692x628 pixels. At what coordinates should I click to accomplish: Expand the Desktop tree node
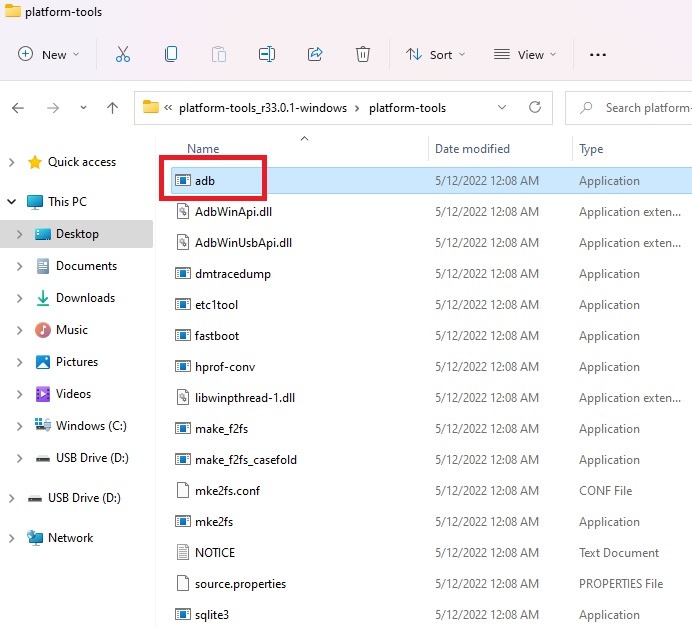pos(19,234)
